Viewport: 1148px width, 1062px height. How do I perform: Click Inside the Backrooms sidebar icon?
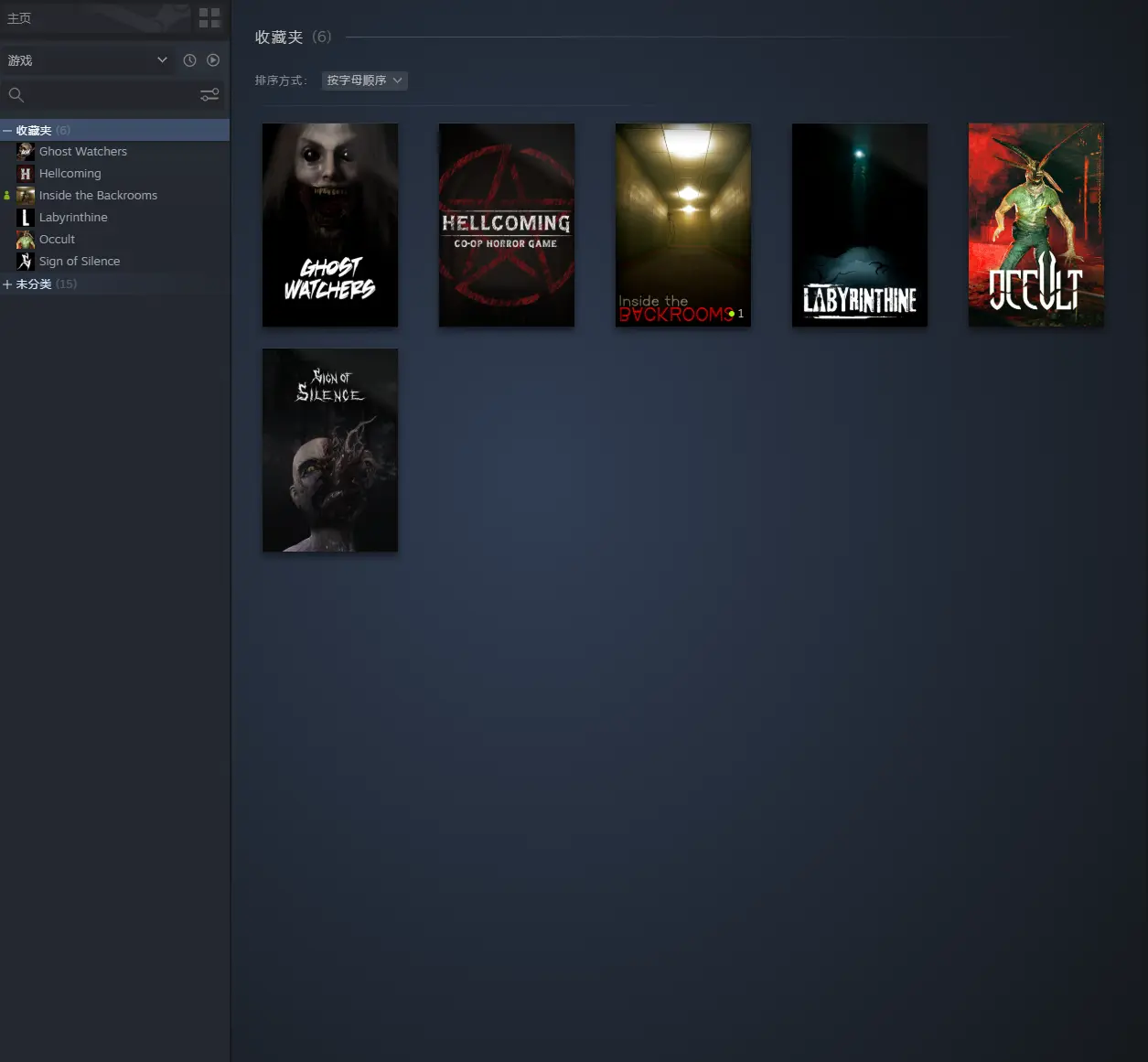point(26,196)
